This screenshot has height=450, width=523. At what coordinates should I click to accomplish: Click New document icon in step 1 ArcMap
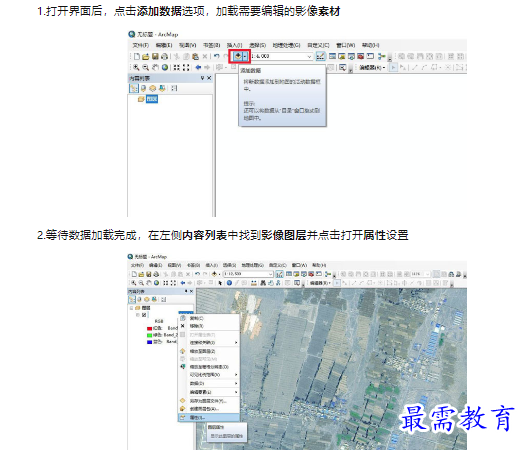pos(136,56)
